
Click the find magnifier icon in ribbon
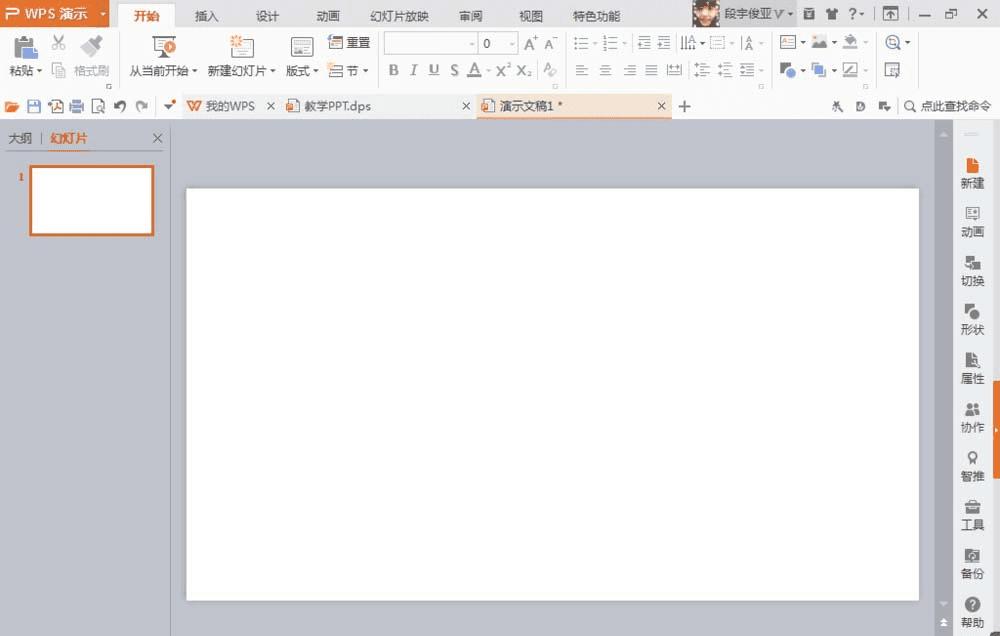click(892, 43)
